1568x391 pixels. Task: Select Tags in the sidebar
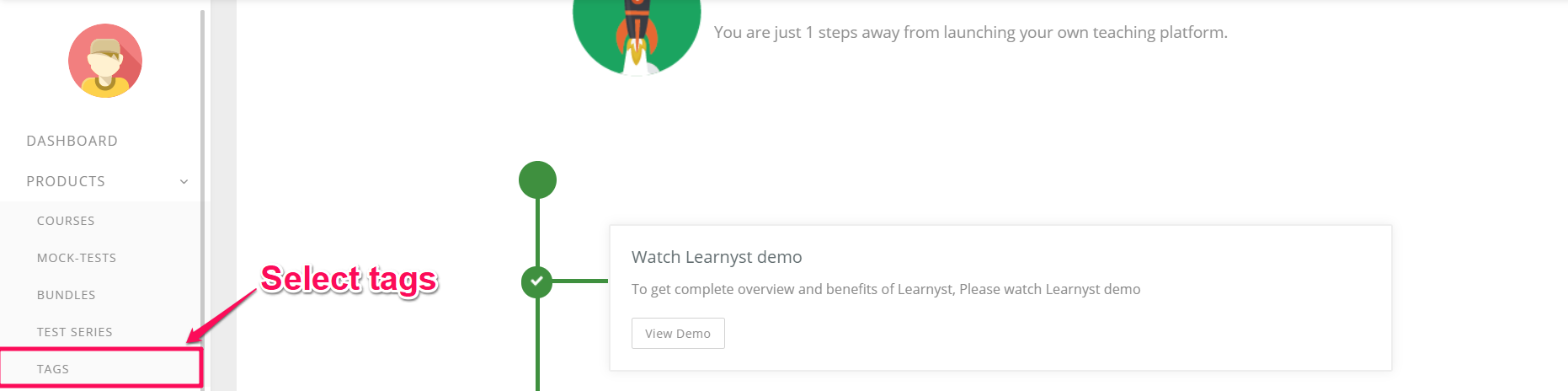pos(53,369)
